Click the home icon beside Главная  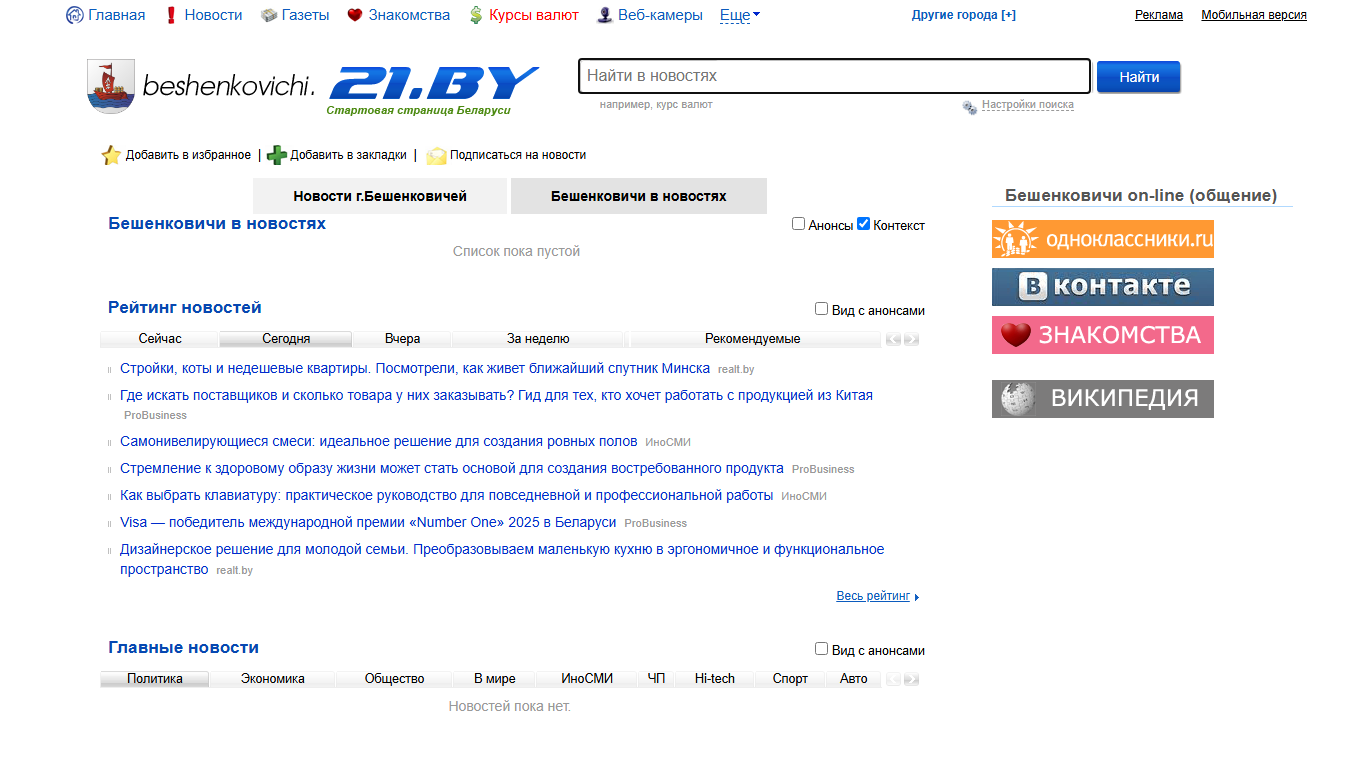[x=75, y=15]
